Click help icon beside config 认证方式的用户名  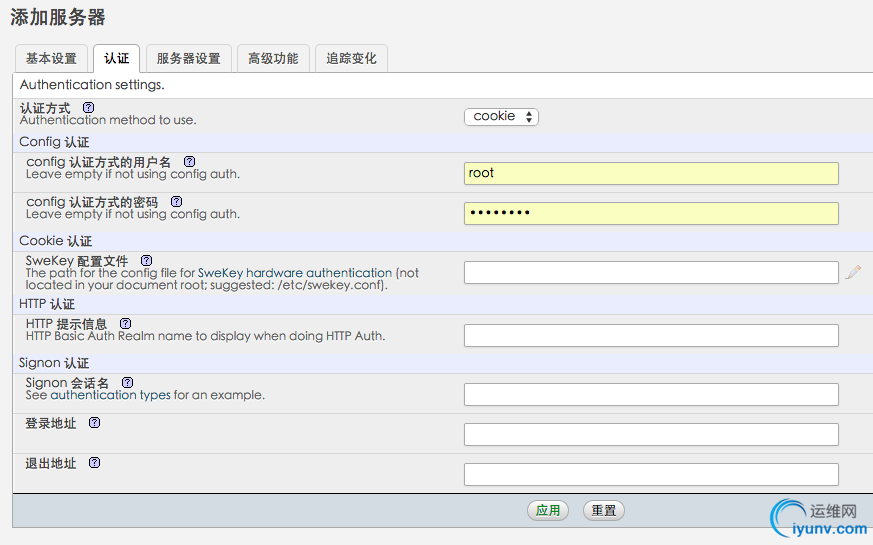(x=190, y=161)
